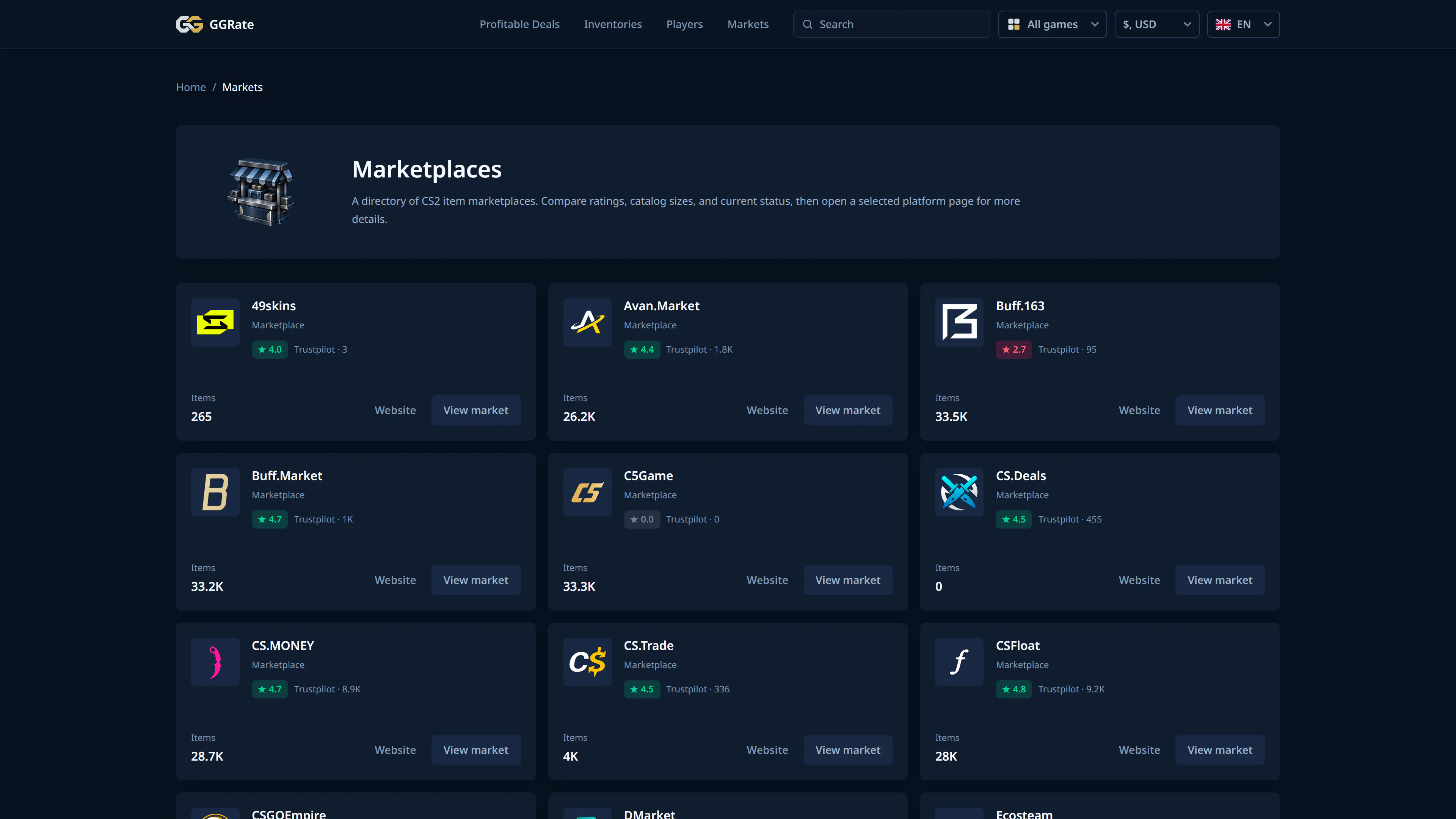This screenshot has height=819, width=1456.
Task: Click the Markets breadcrumb label
Action: 243,87
